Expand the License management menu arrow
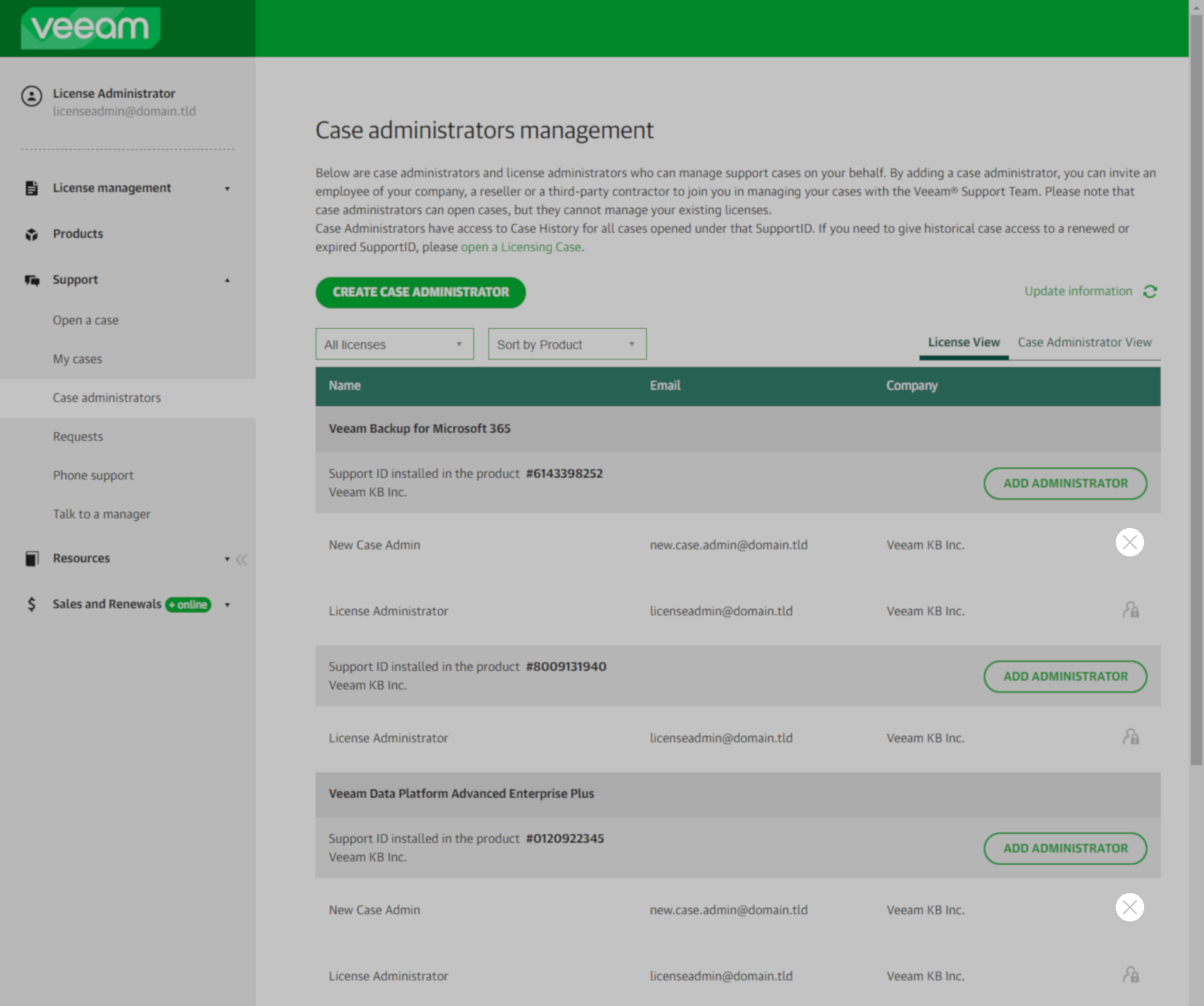Image resolution: width=1204 pixels, height=1006 pixels. pos(227,189)
